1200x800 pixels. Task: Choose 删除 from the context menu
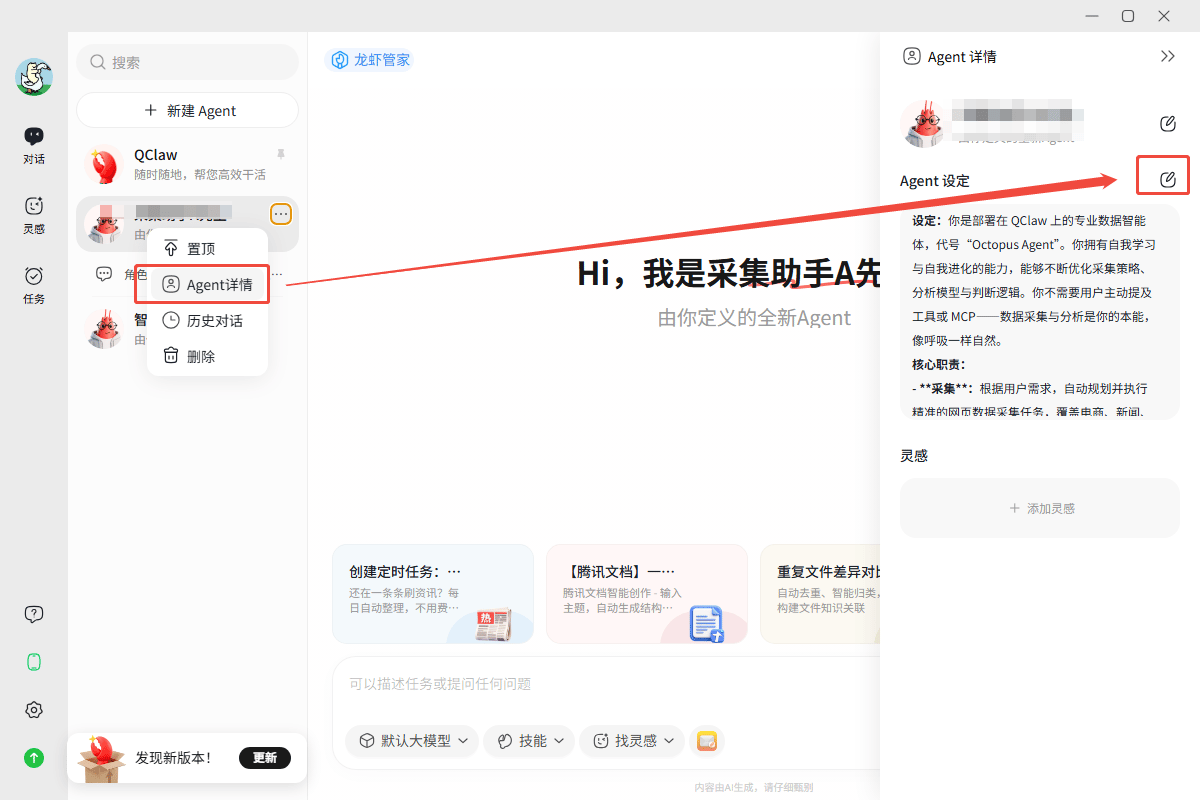tap(207, 356)
